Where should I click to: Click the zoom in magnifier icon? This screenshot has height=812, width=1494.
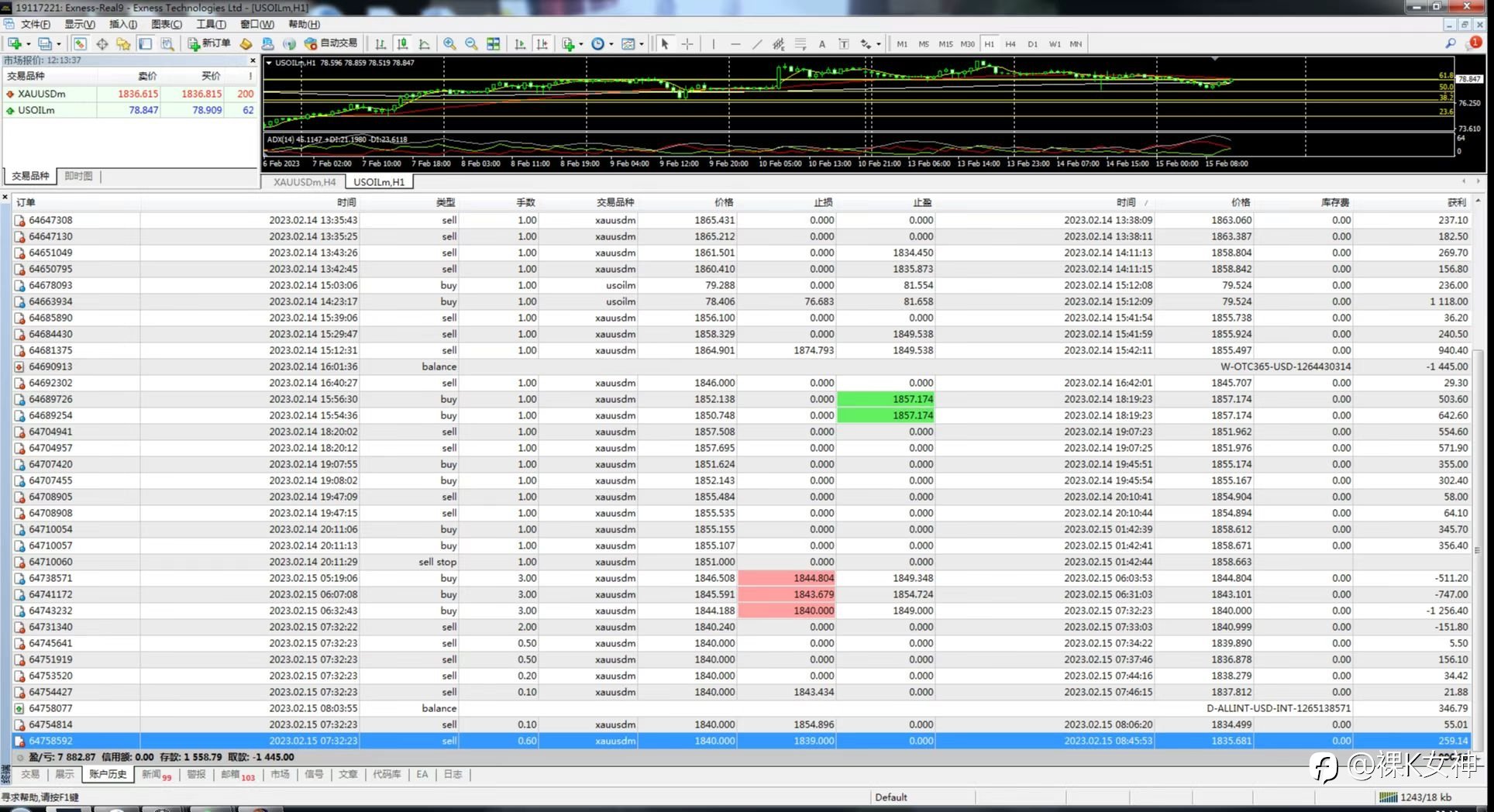[x=449, y=44]
